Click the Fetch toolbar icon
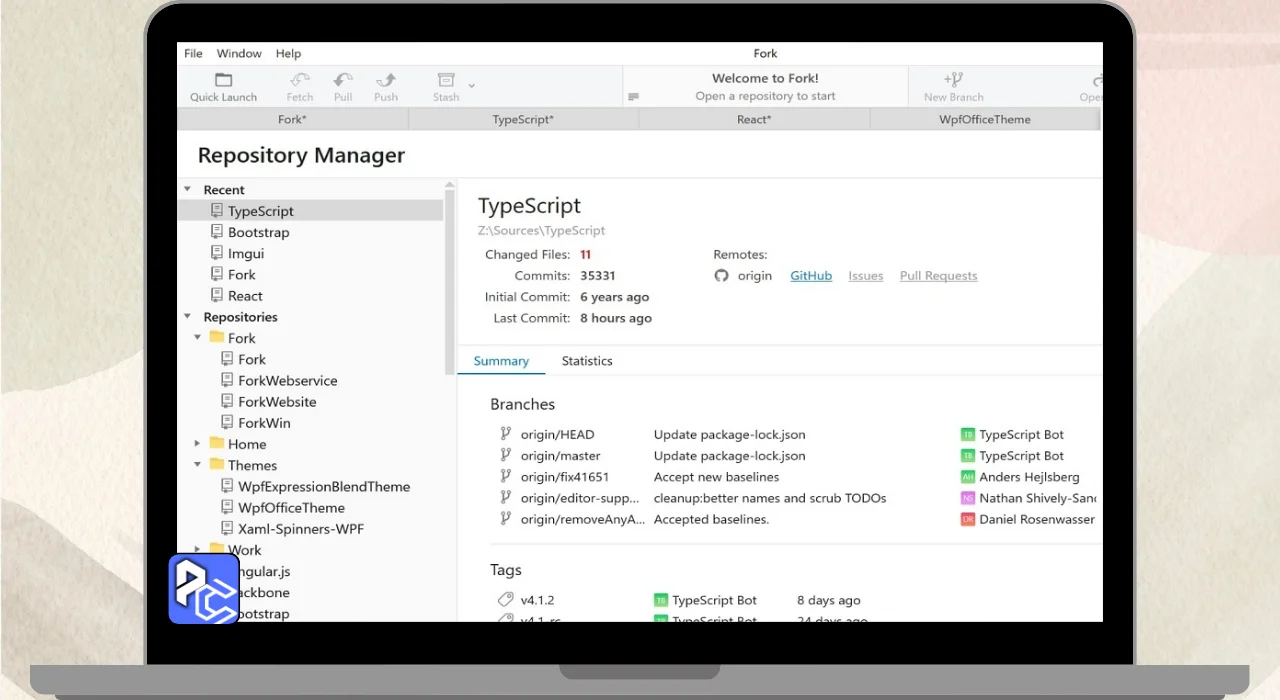This screenshot has height=700, width=1280. pyautogui.click(x=300, y=81)
